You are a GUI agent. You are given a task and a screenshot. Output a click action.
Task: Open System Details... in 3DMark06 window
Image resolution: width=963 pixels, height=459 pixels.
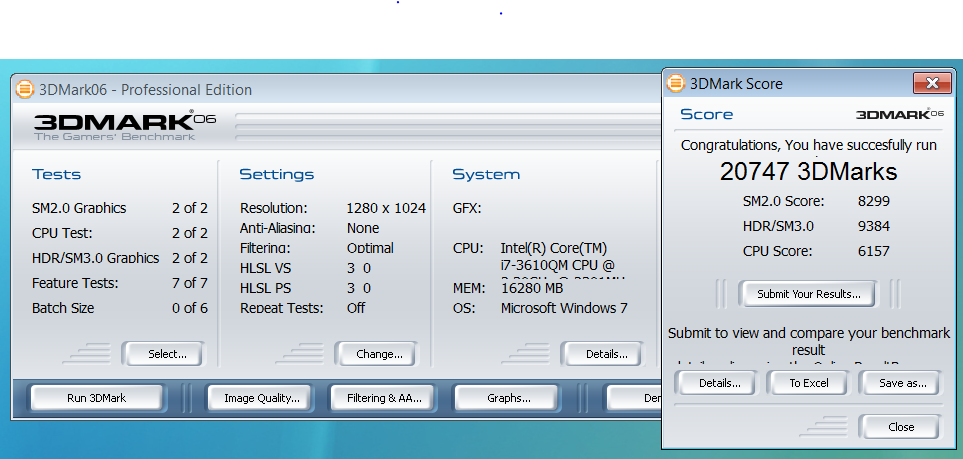[x=603, y=354]
